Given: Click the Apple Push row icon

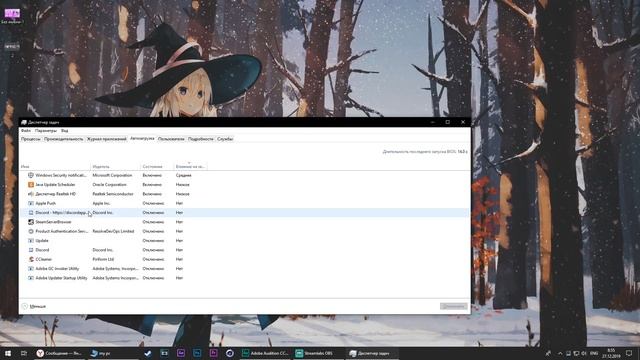Looking at the screenshot, I should [x=31, y=203].
